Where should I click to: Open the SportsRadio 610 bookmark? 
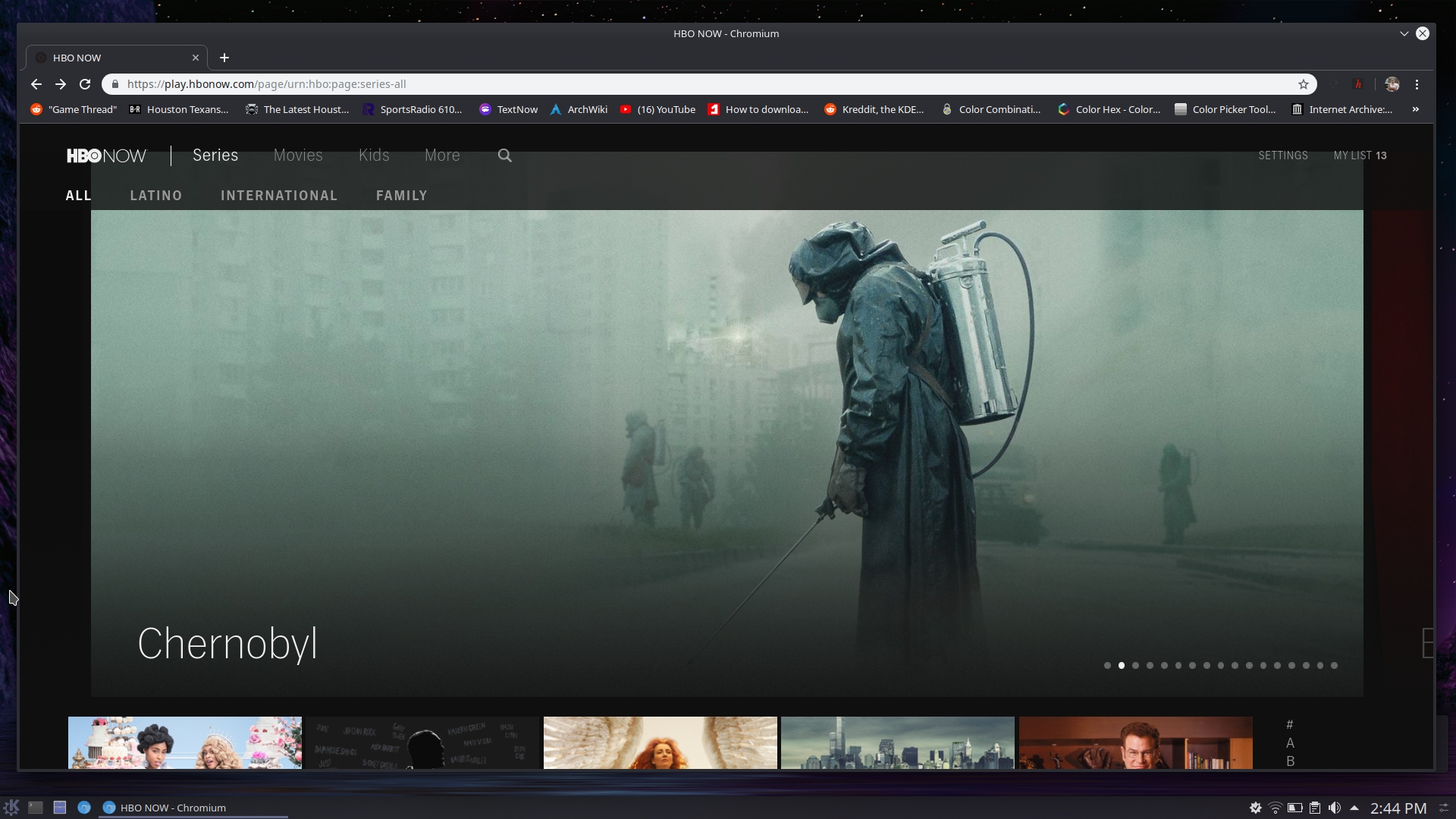click(413, 109)
